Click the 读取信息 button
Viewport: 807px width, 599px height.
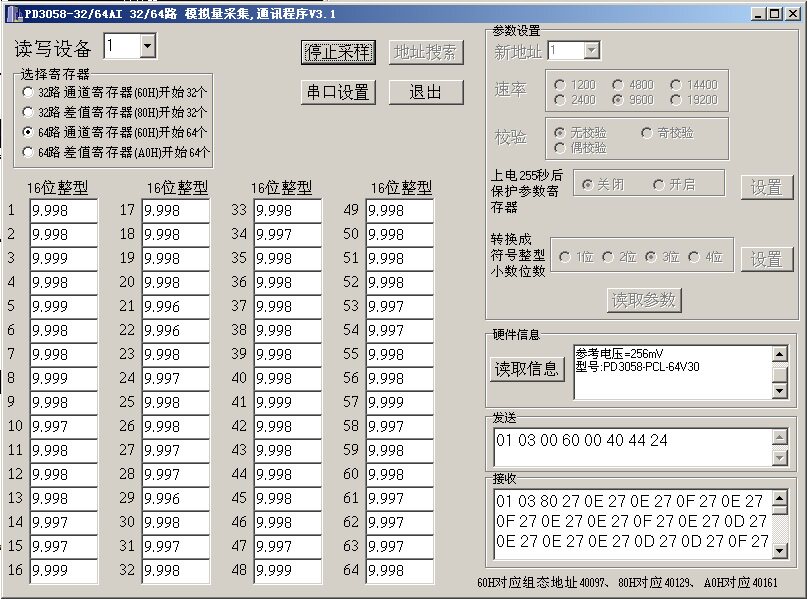(527, 368)
